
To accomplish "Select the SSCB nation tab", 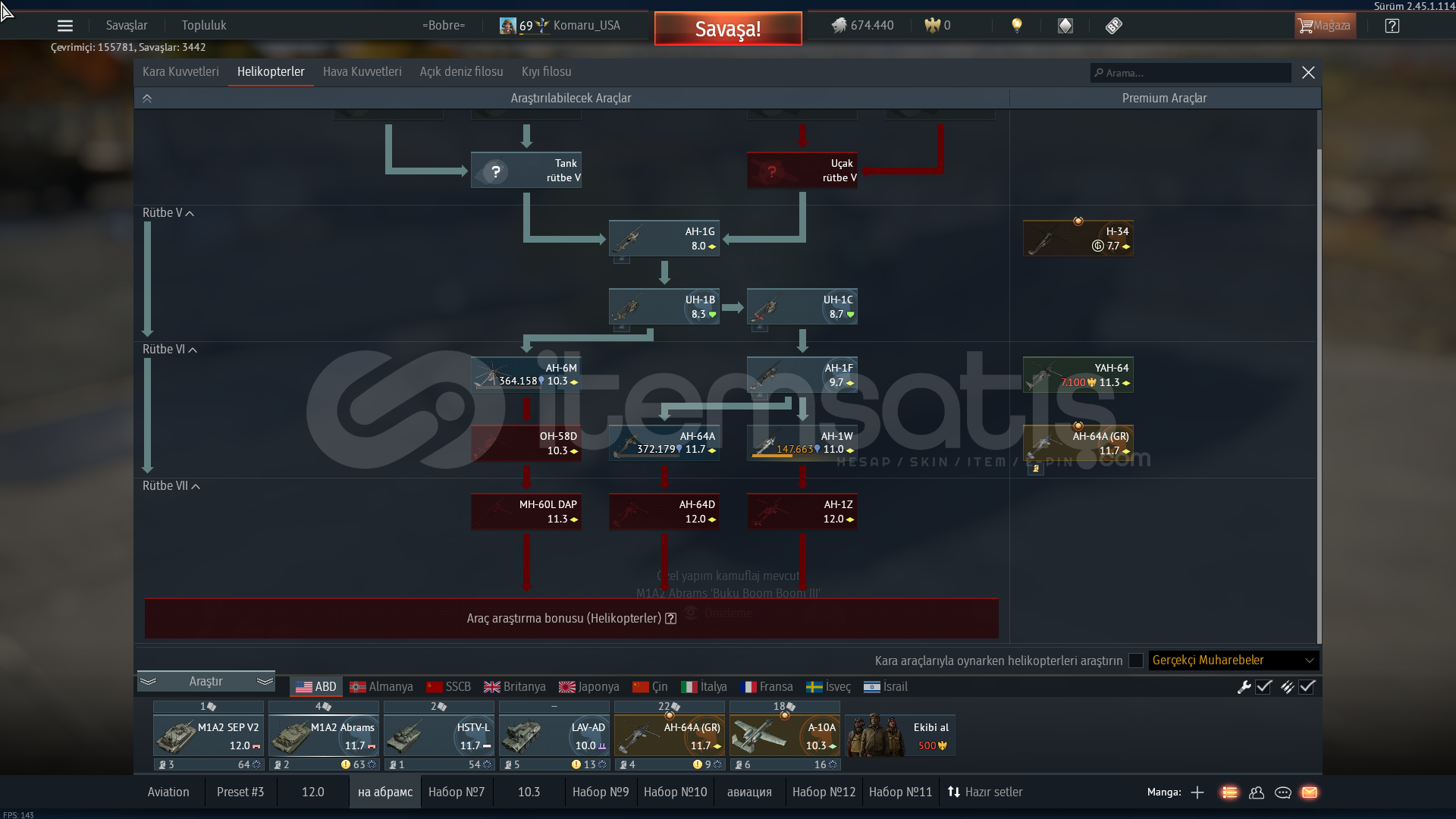I will point(449,687).
